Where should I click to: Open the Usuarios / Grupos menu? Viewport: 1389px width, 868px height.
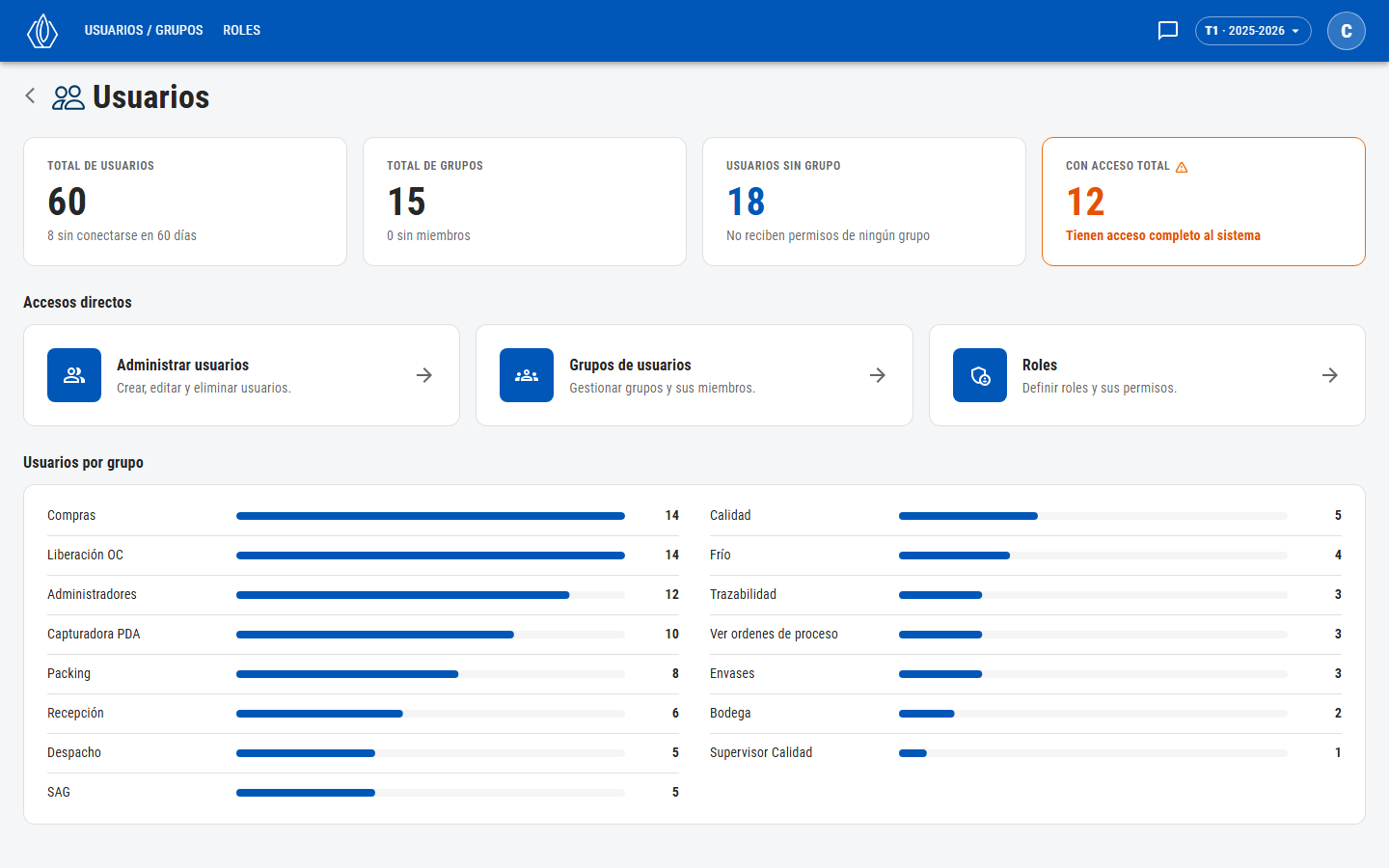pyautogui.click(x=144, y=31)
